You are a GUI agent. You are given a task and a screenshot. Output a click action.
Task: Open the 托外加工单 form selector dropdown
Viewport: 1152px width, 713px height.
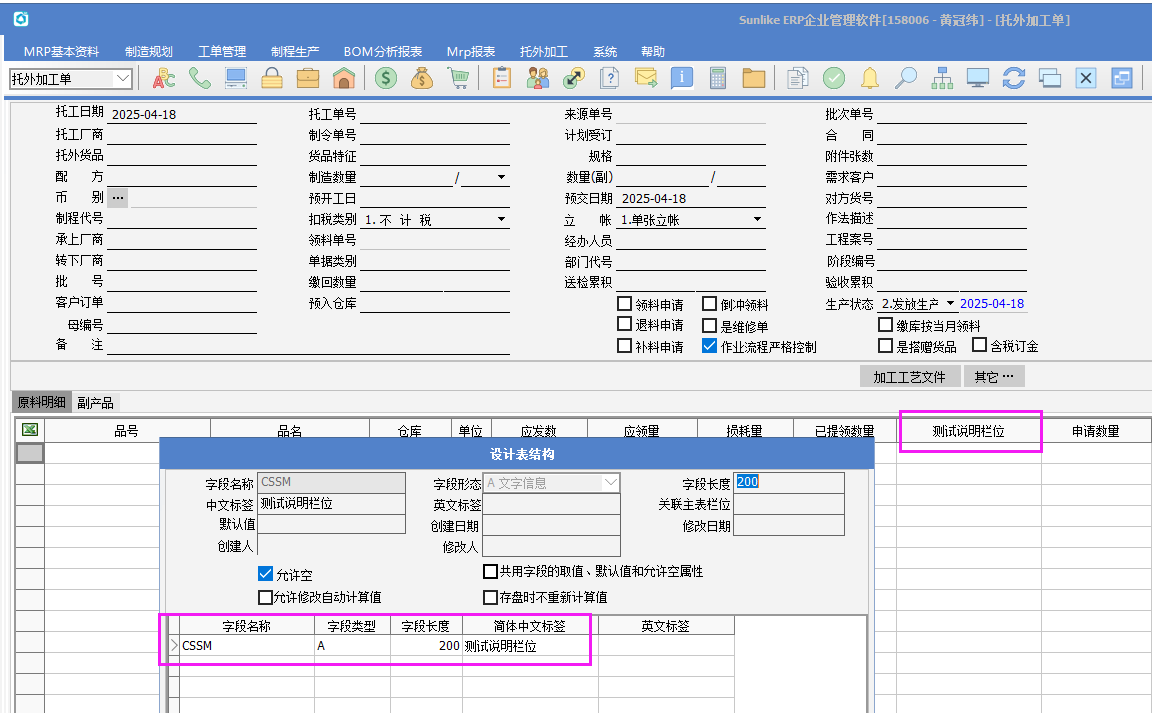point(123,78)
